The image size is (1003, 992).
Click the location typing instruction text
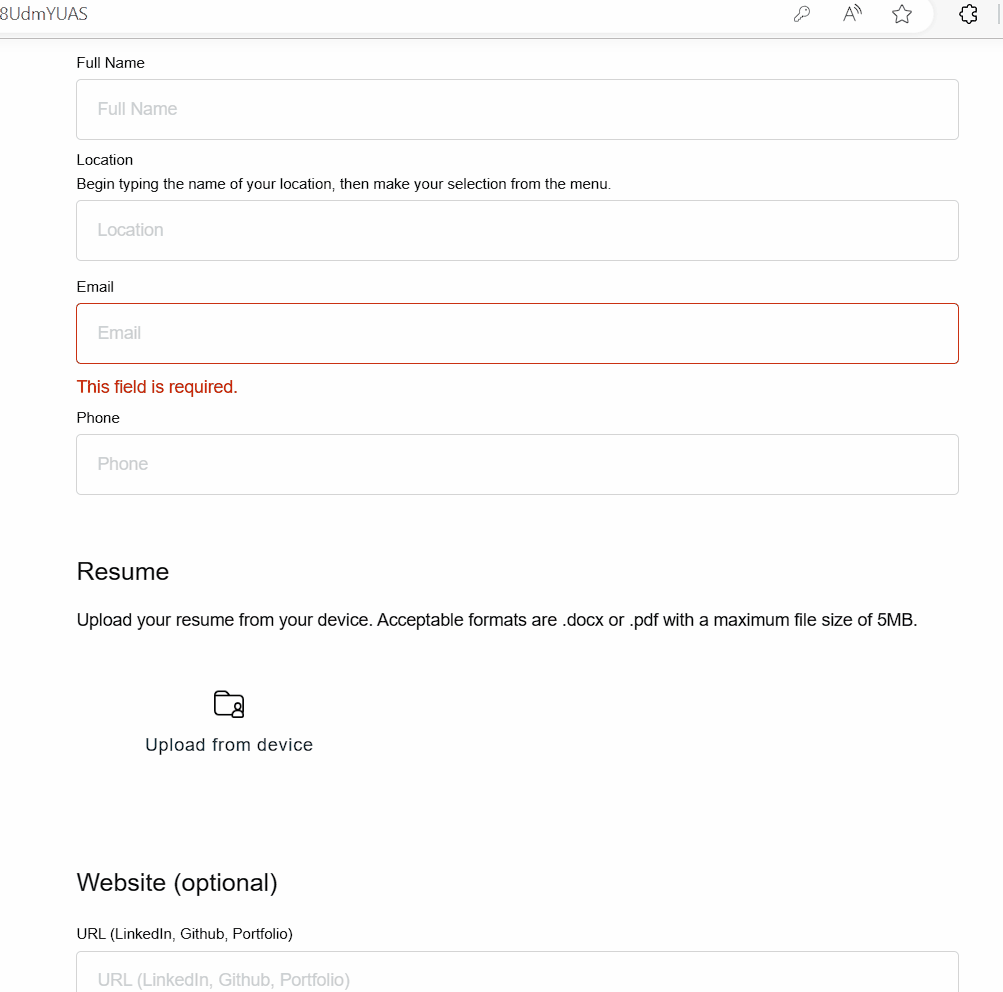(343, 184)
